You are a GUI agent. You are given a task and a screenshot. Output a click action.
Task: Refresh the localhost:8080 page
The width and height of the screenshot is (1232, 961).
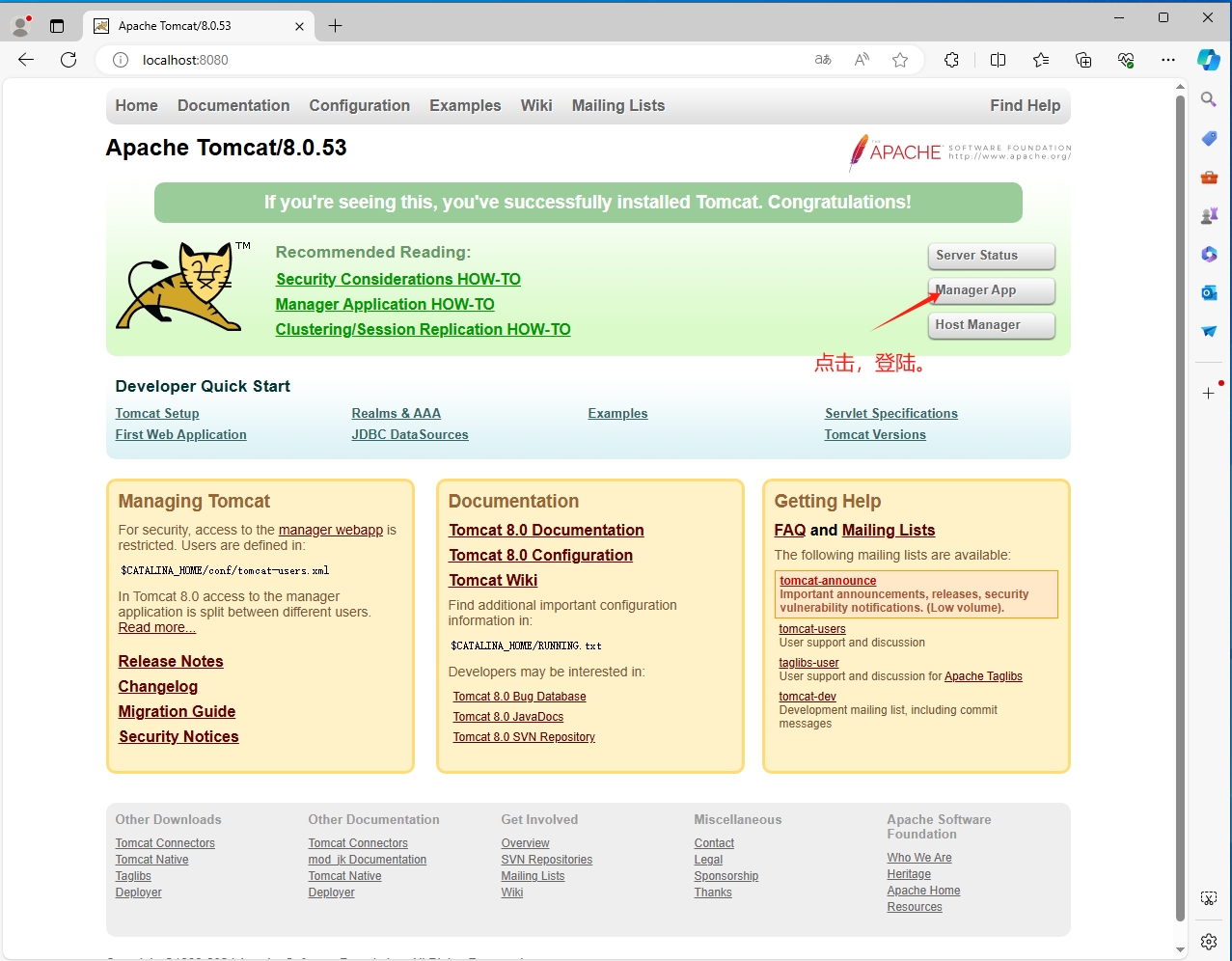(68, 60)
